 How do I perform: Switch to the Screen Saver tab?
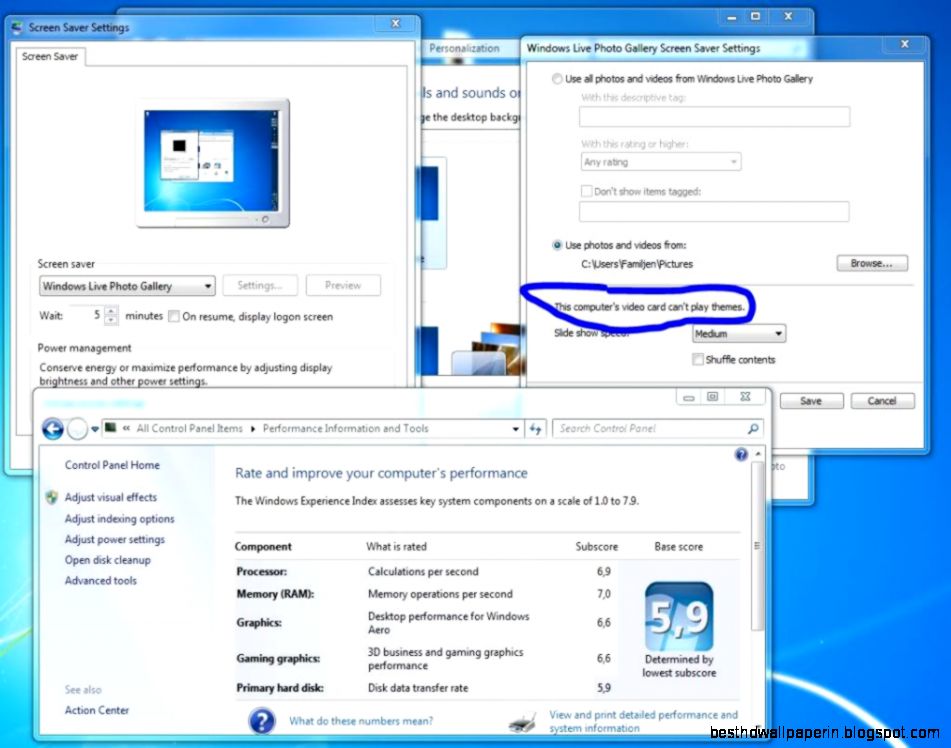(x=50, y=57)
